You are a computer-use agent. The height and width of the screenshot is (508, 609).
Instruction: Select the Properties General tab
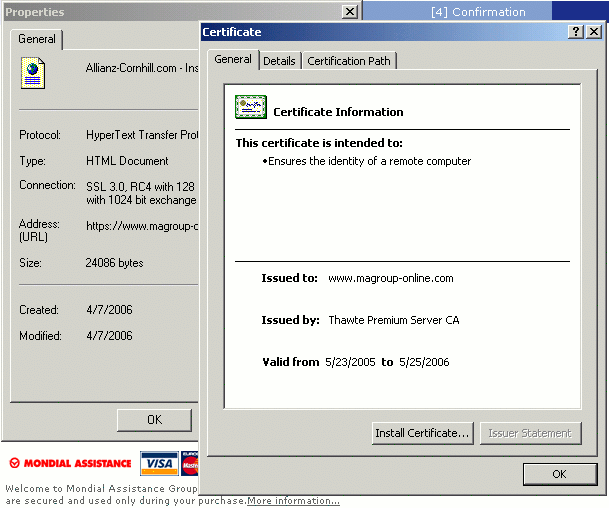37,39
